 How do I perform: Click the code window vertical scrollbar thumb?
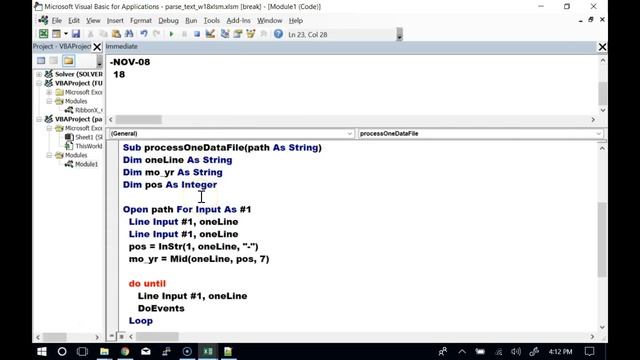pos(602,239)
